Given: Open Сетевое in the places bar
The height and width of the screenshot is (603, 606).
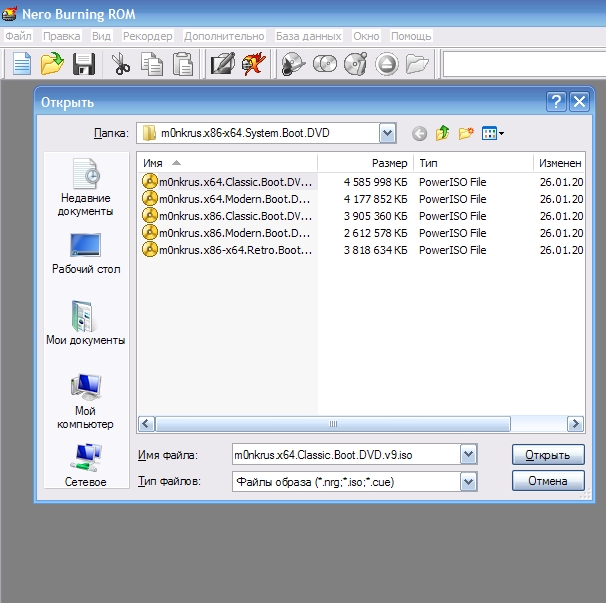Looking at the screenshot, I should (x=85, y=465).
